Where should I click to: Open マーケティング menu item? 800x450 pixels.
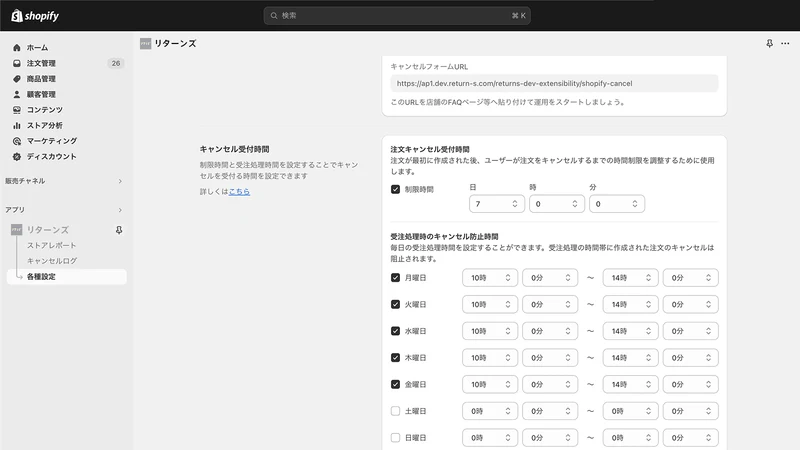52,141
